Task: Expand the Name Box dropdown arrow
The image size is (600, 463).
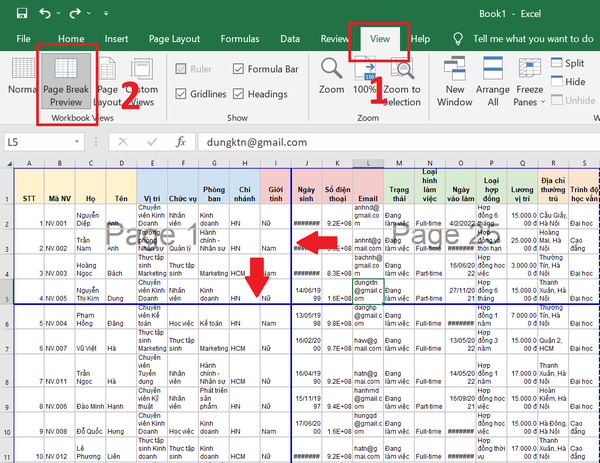Action: coord(77,142)
